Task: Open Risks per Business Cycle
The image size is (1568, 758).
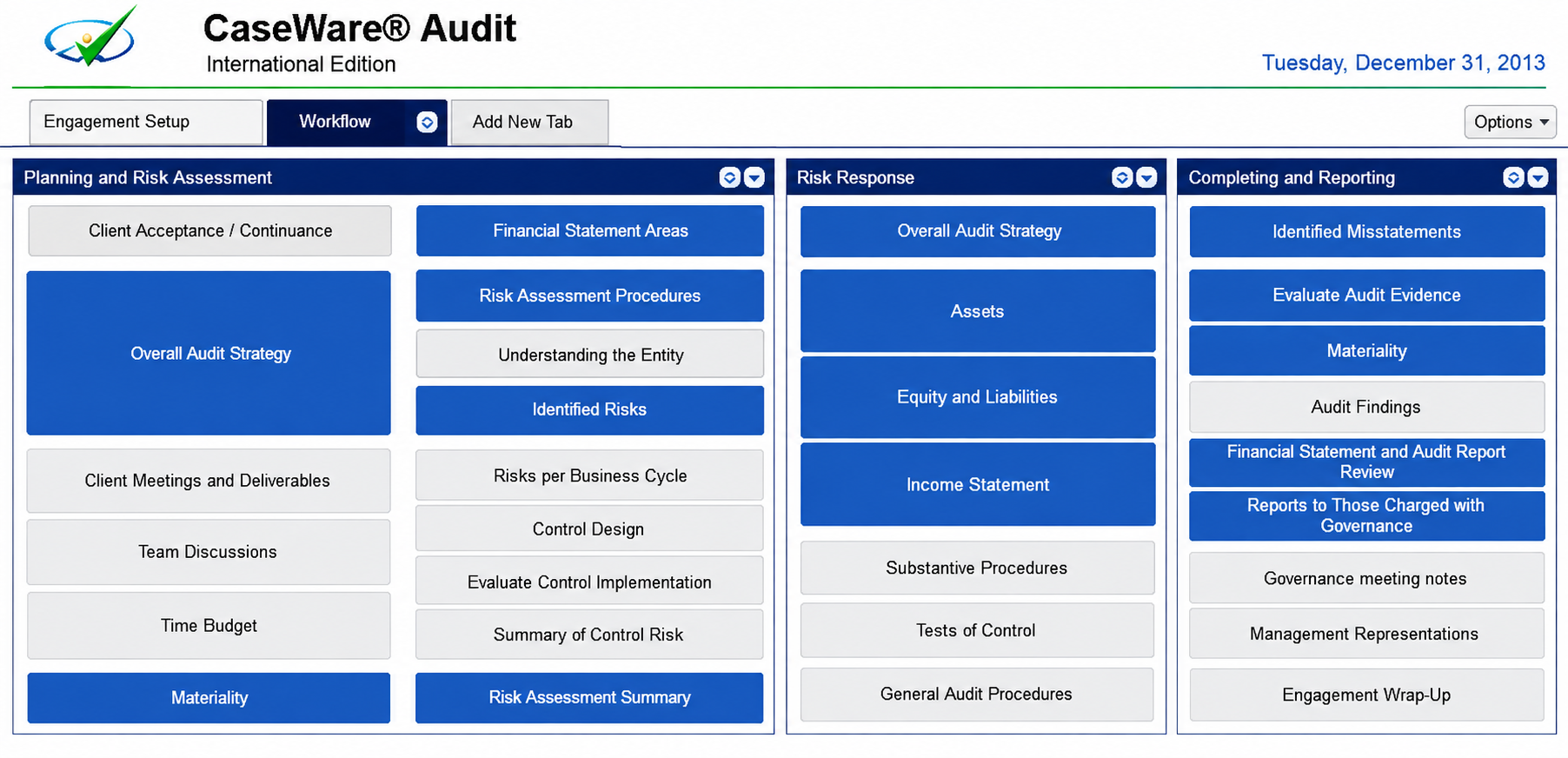Action: tap(590, 475)
